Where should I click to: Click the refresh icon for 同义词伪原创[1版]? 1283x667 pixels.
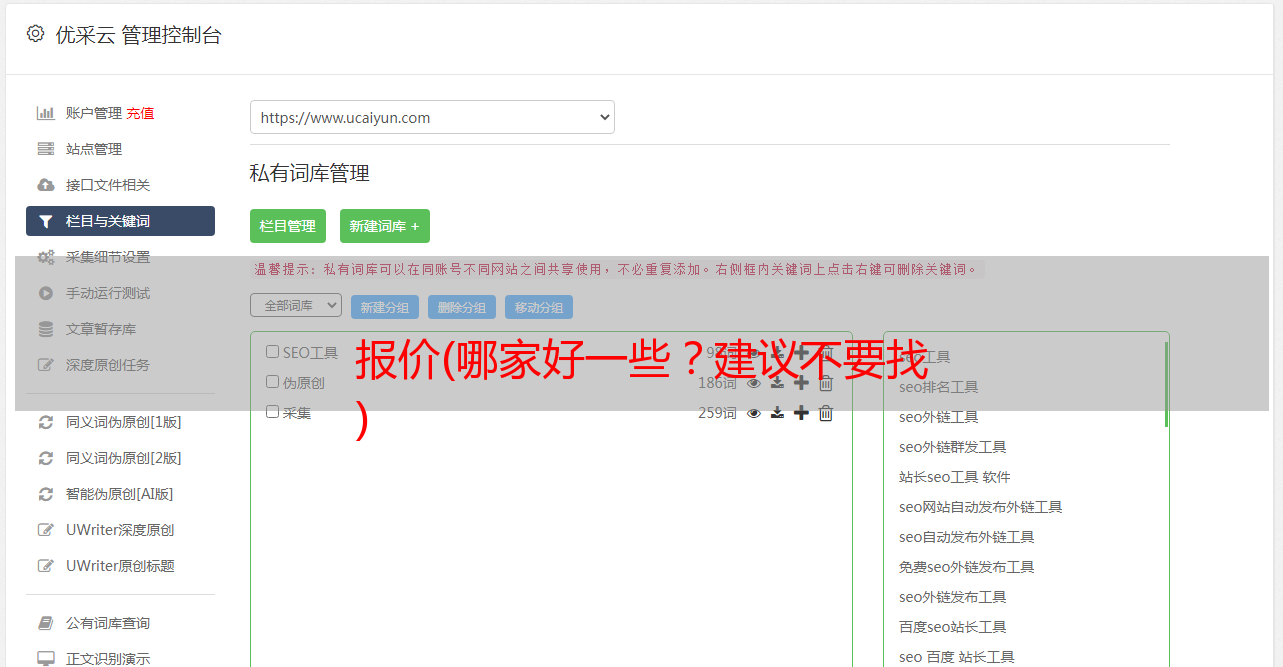tap(45, 422)
